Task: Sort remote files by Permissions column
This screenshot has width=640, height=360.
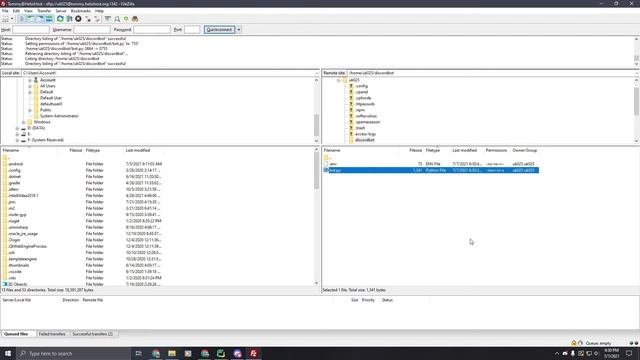Action: [x=497, y=151]
